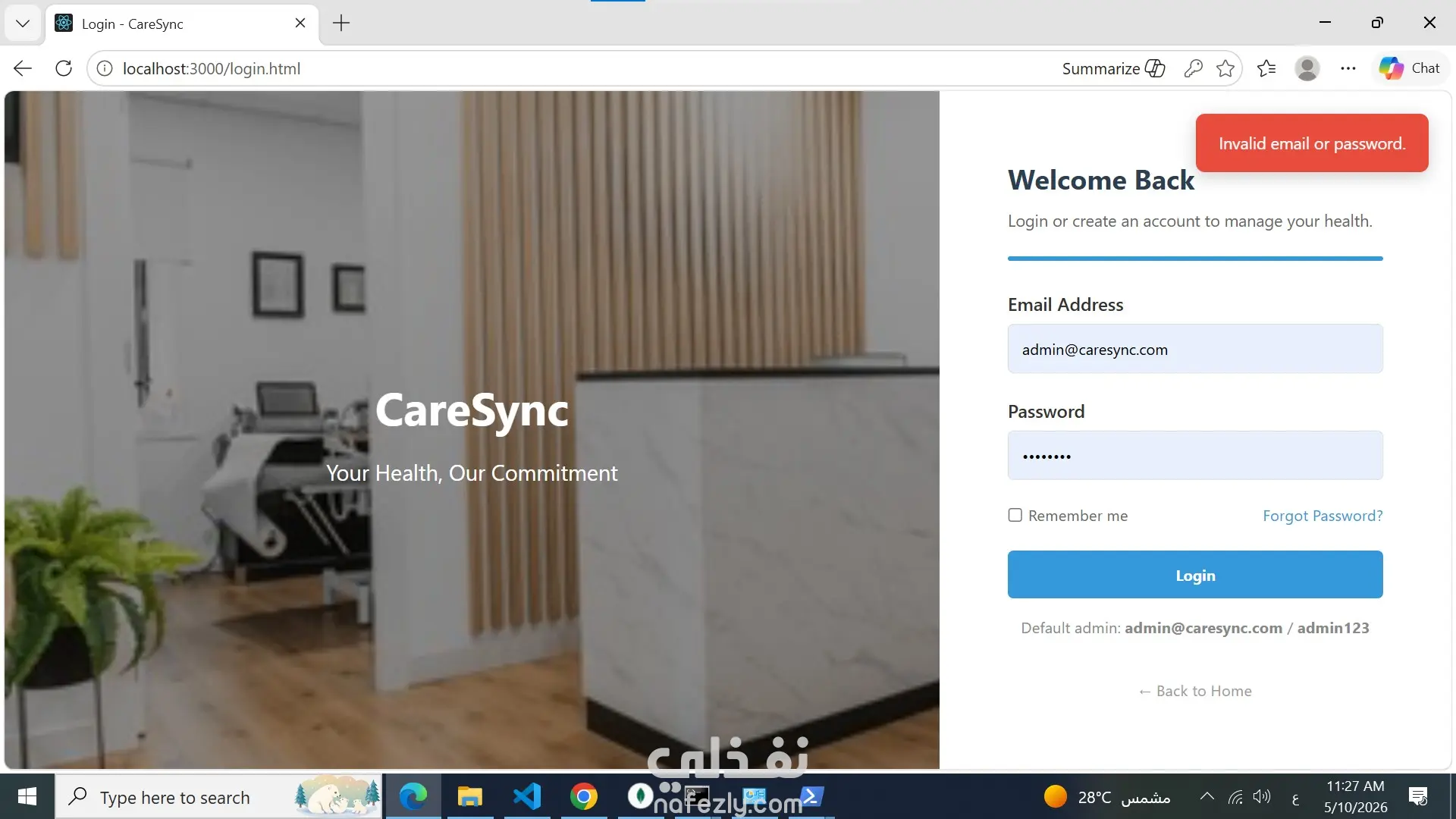The image size is (1456, 819).
Task: Click the CareSync hero title
Action: (472, 410)
